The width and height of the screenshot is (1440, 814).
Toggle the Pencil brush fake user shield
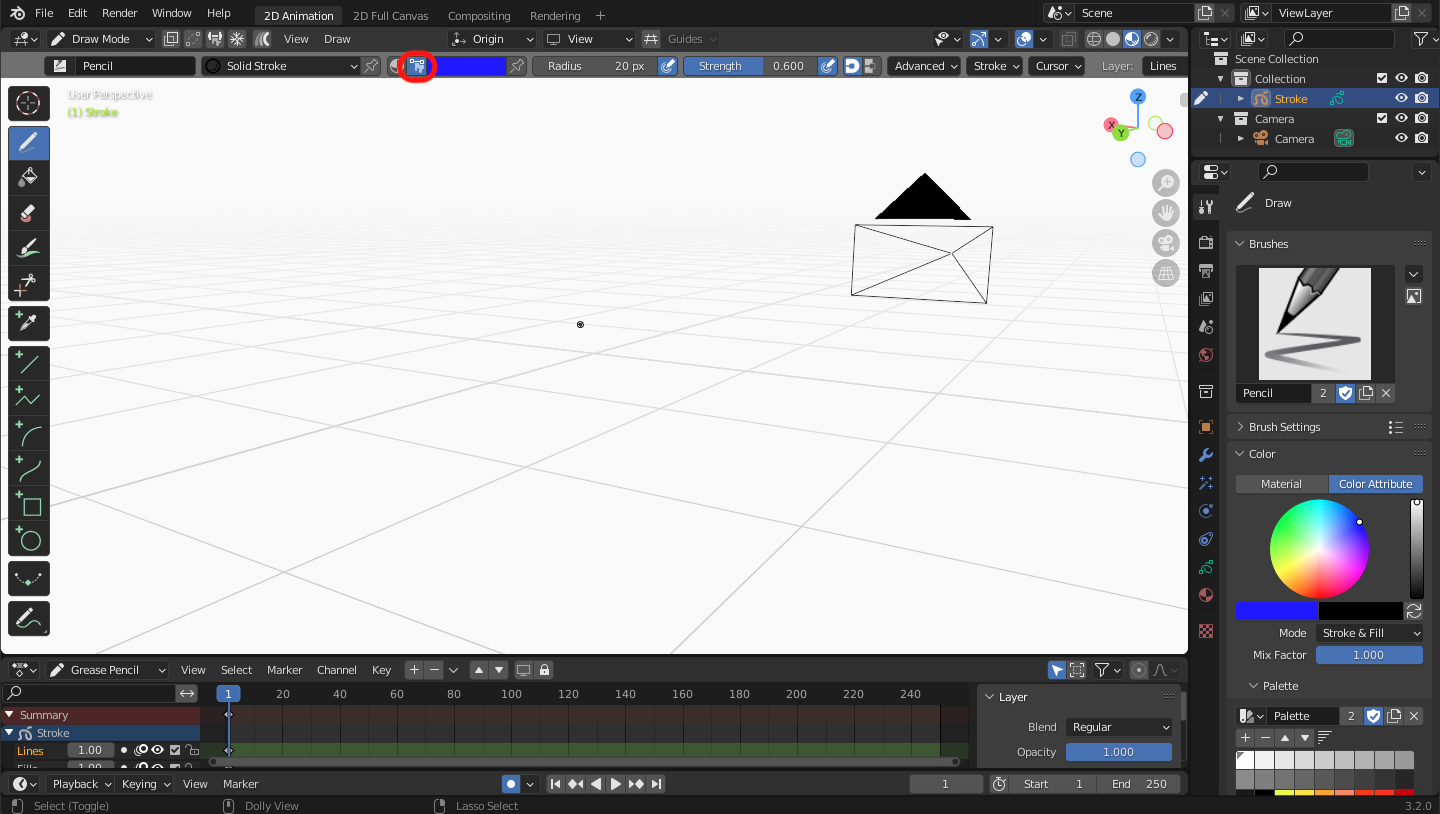[x=1346, y=393]
